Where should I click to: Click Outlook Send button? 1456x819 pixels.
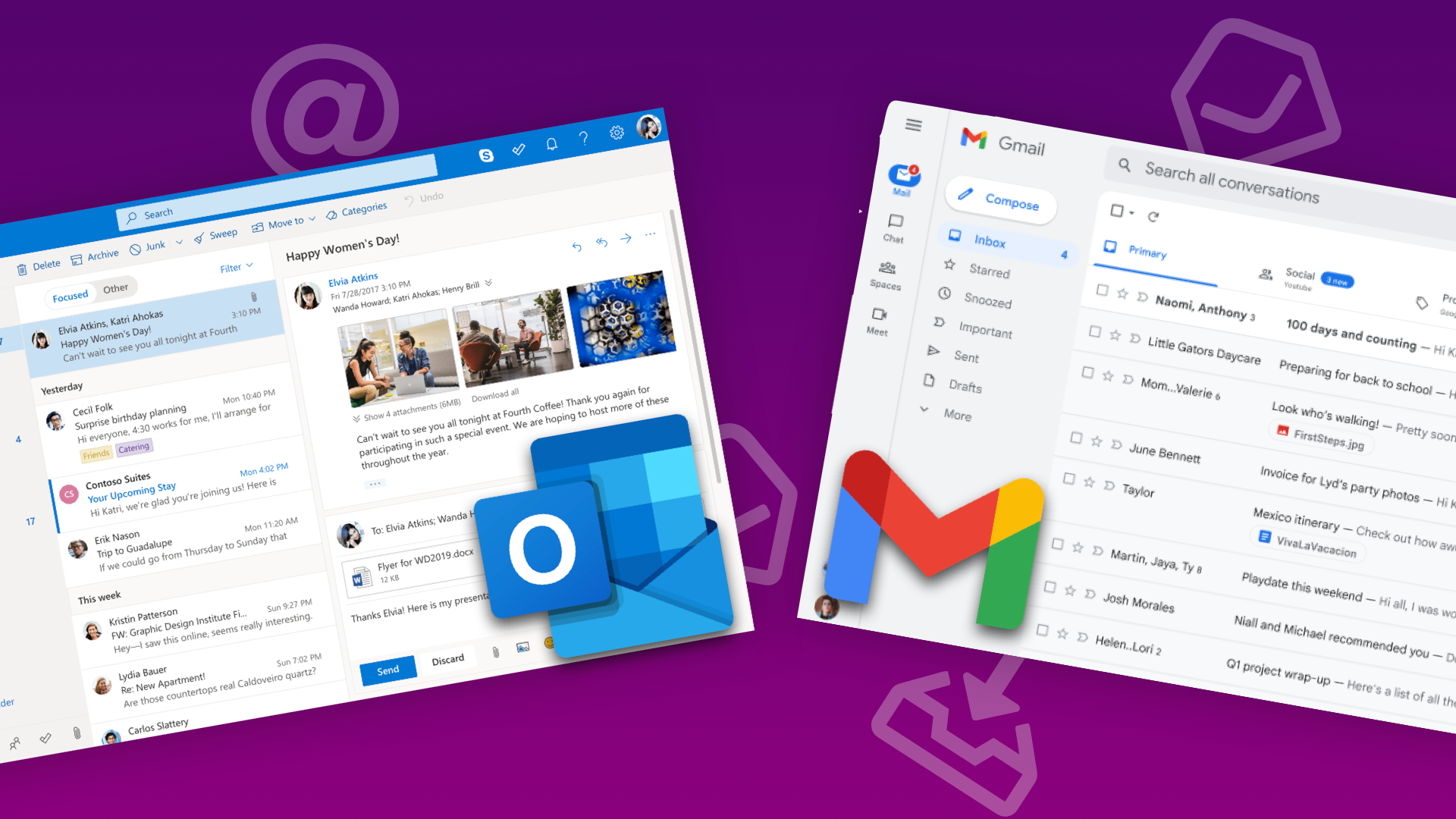click(385, 670)
